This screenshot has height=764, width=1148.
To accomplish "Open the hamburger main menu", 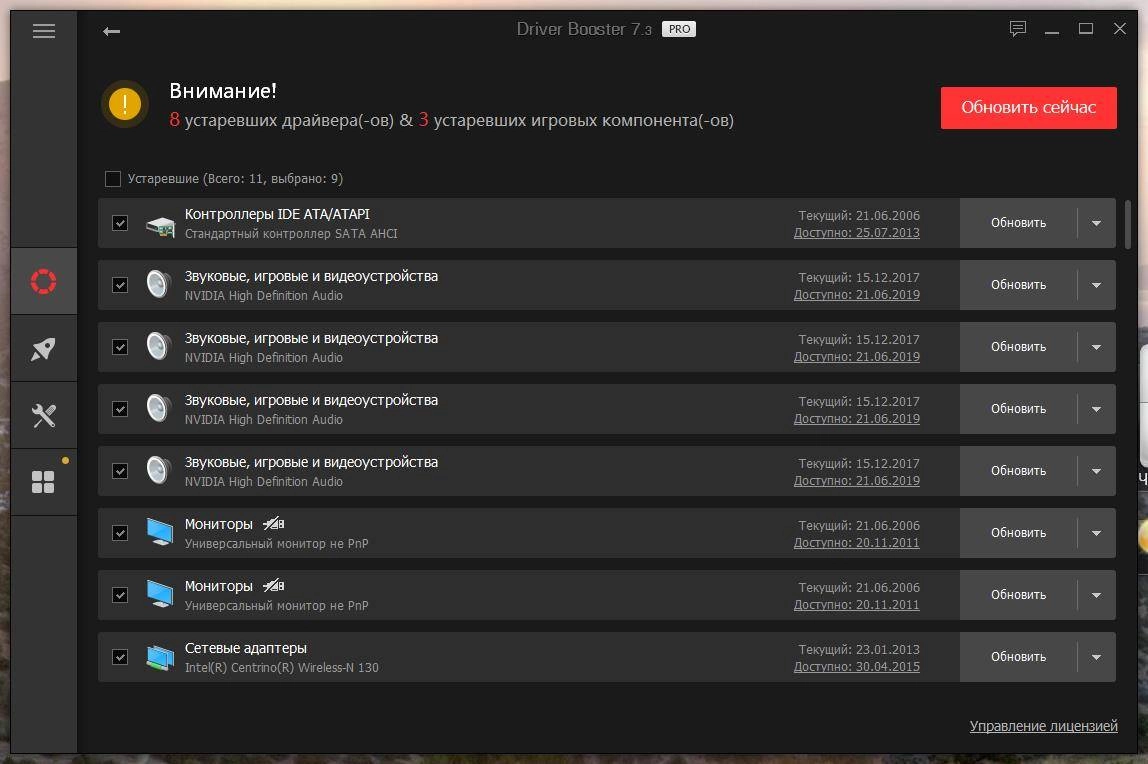I will coord(44,31).
